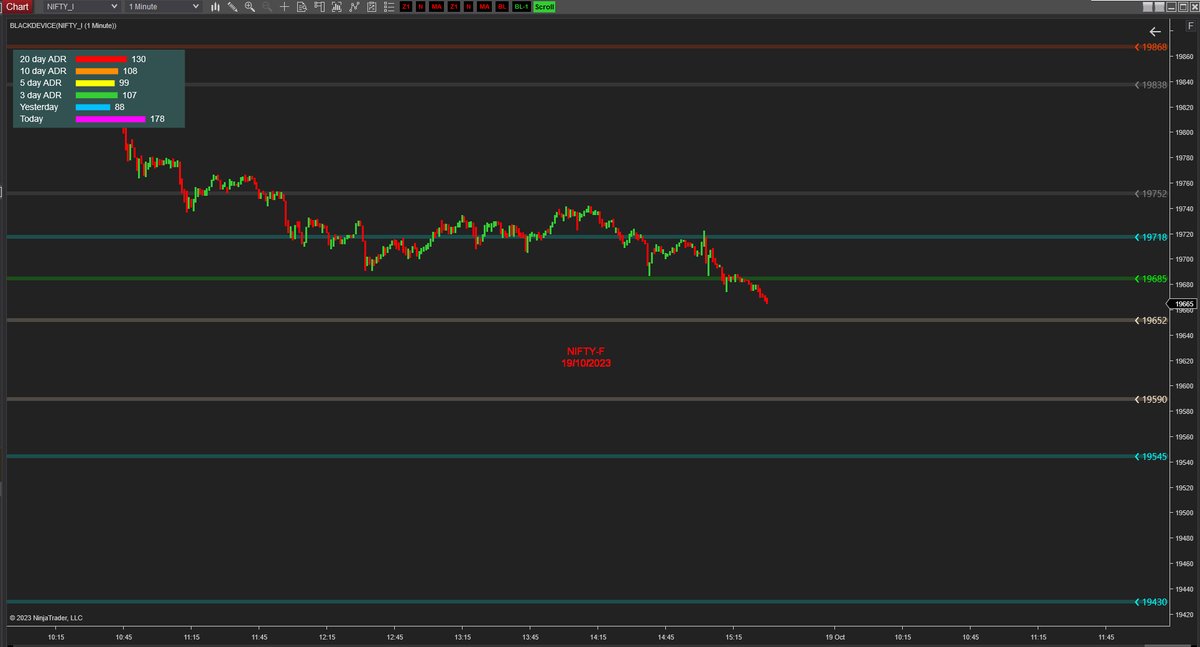Select the Chart tab

(17, 6)
